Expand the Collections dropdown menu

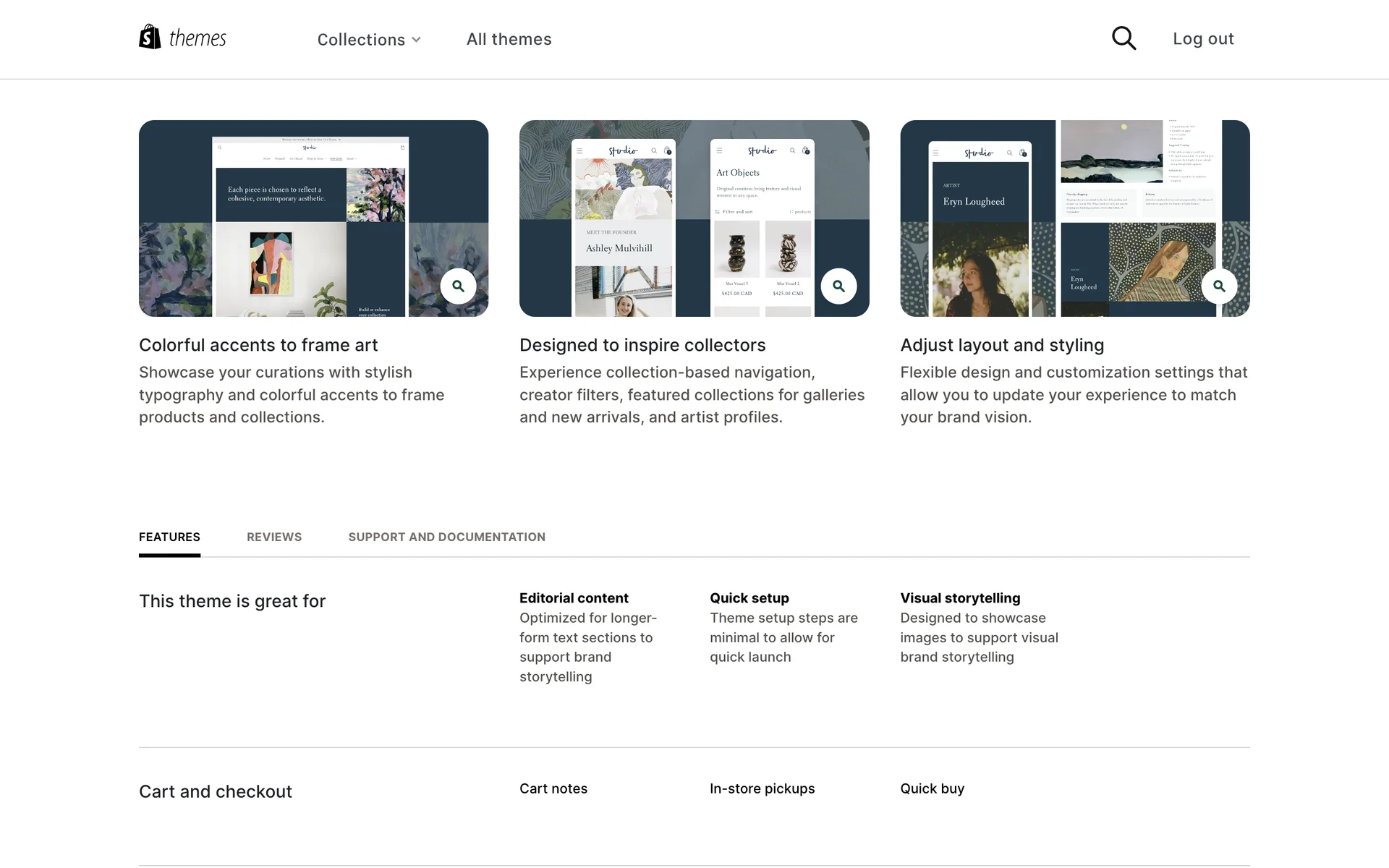pyautogui.click(x=361, y=40)
